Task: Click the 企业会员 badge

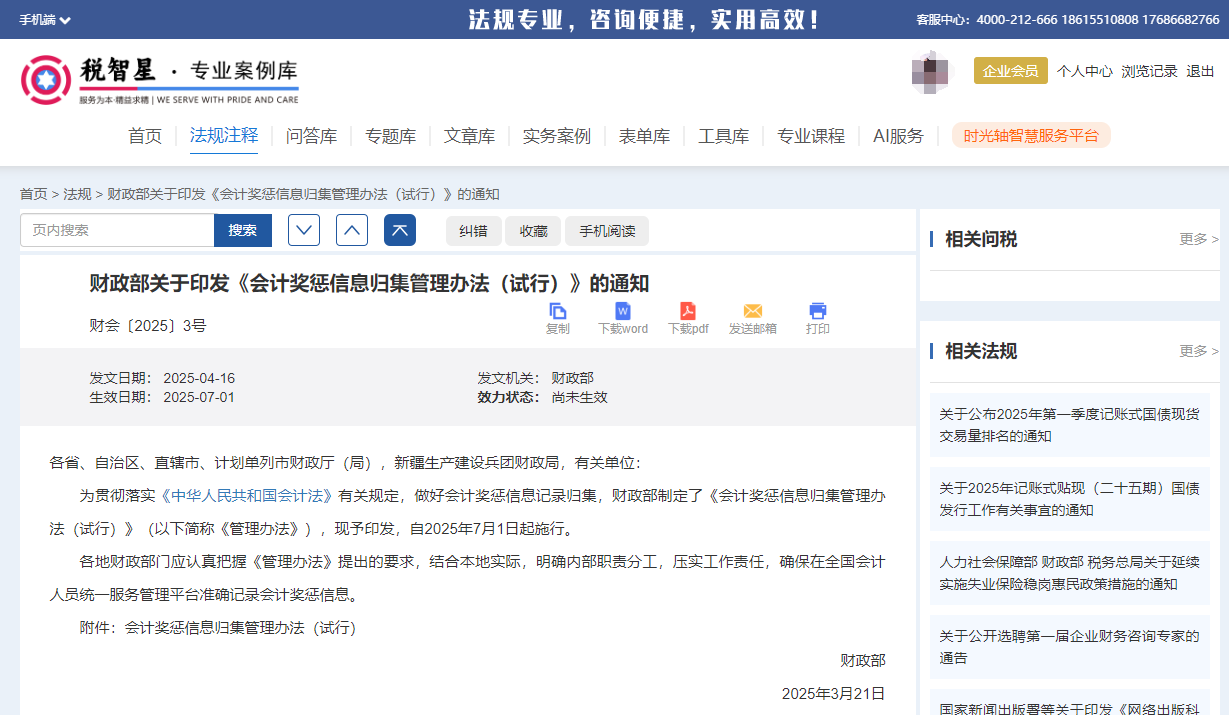Action: click(x=1011, y=71)
